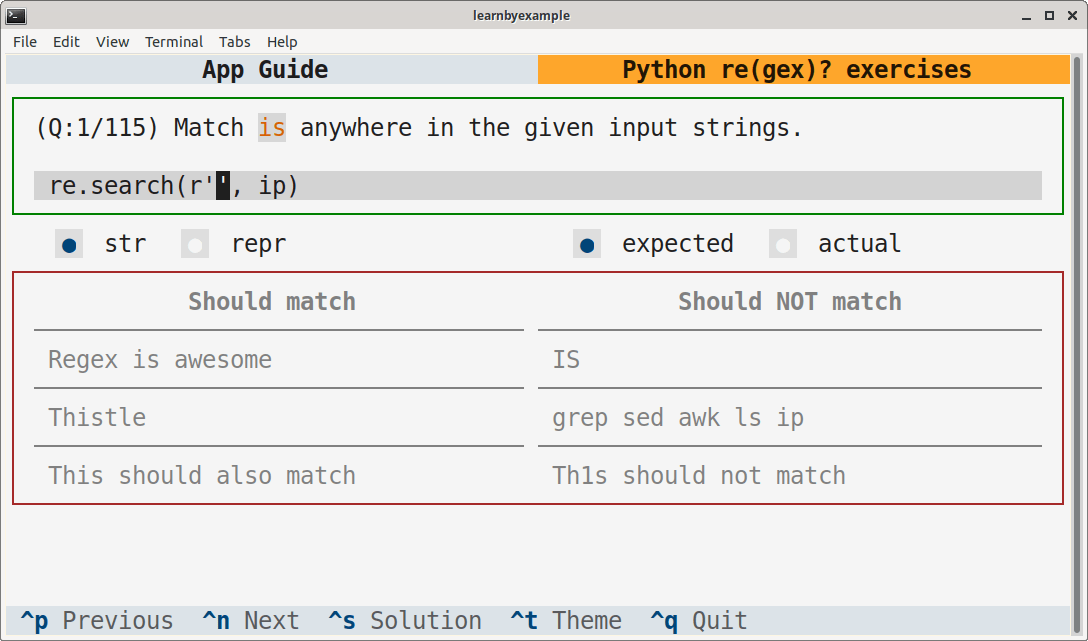The width and height of the screenshot is (1088, 641).
Task: Choose the expected output option
Action: 587,243
